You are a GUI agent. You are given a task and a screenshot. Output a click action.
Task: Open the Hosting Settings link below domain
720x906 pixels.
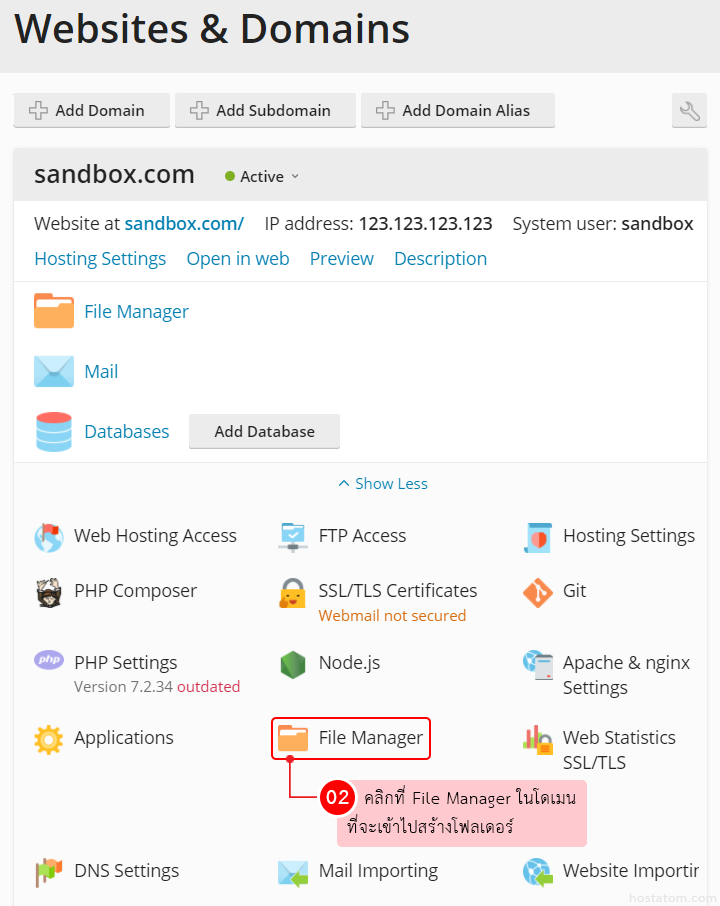pyautogui.click(x=100, y=259)
